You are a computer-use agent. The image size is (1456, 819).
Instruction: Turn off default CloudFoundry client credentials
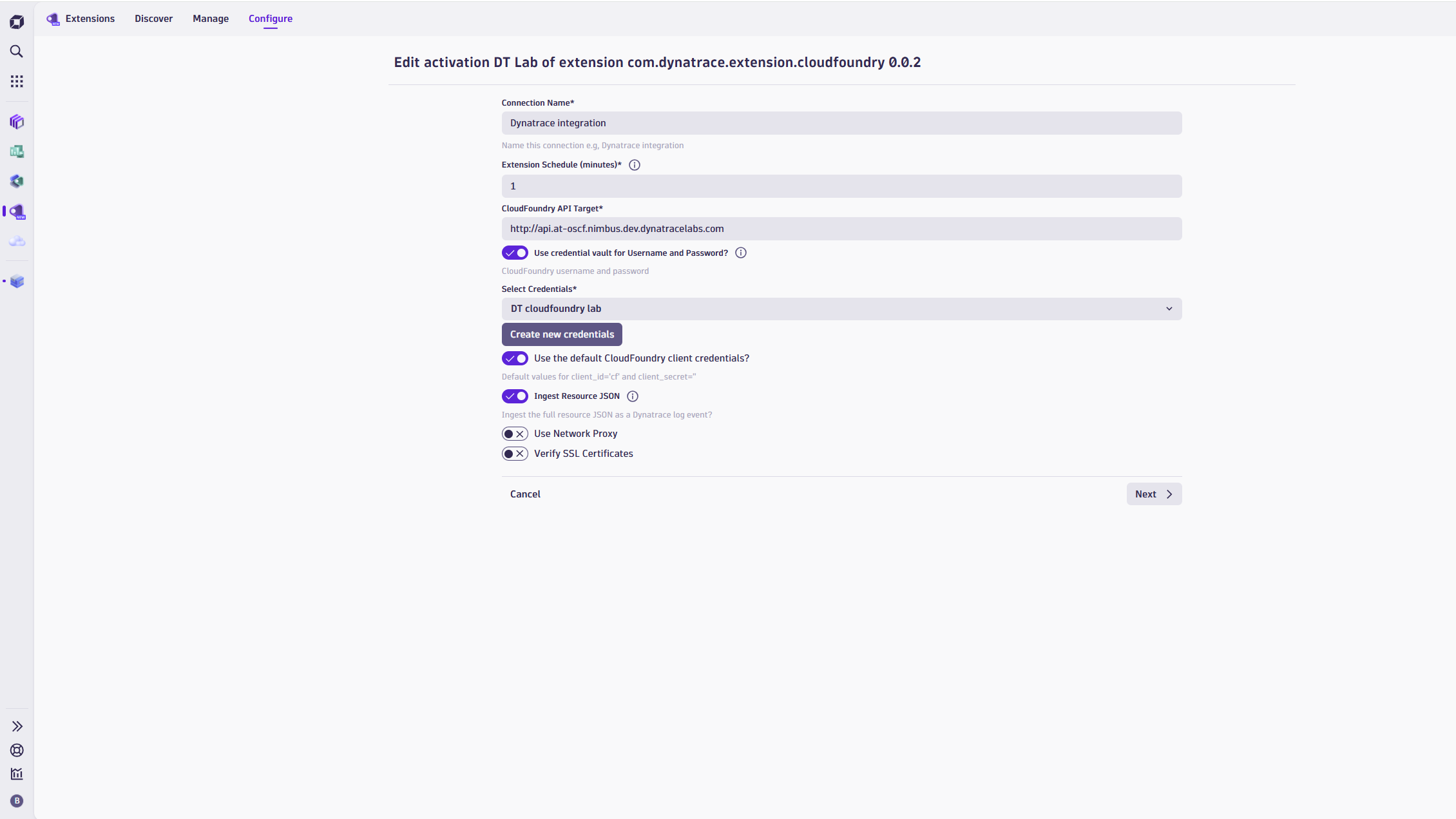515,358
